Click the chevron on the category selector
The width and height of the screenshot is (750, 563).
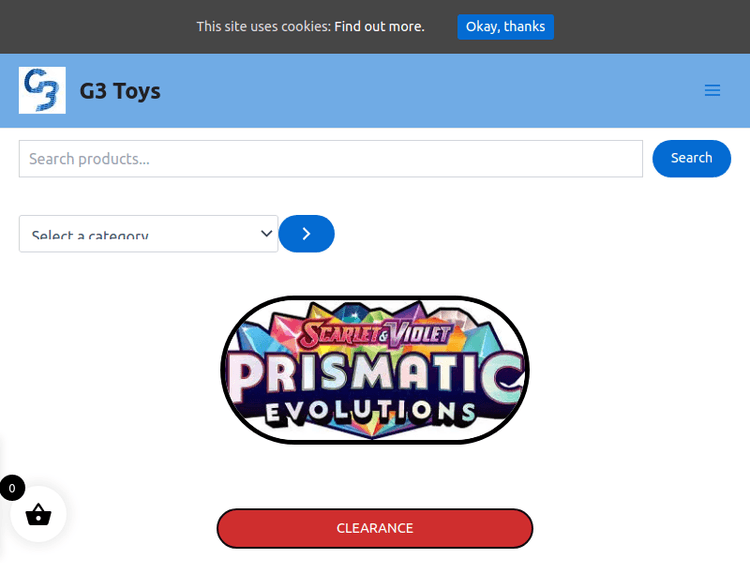click(x=266, y=234)
